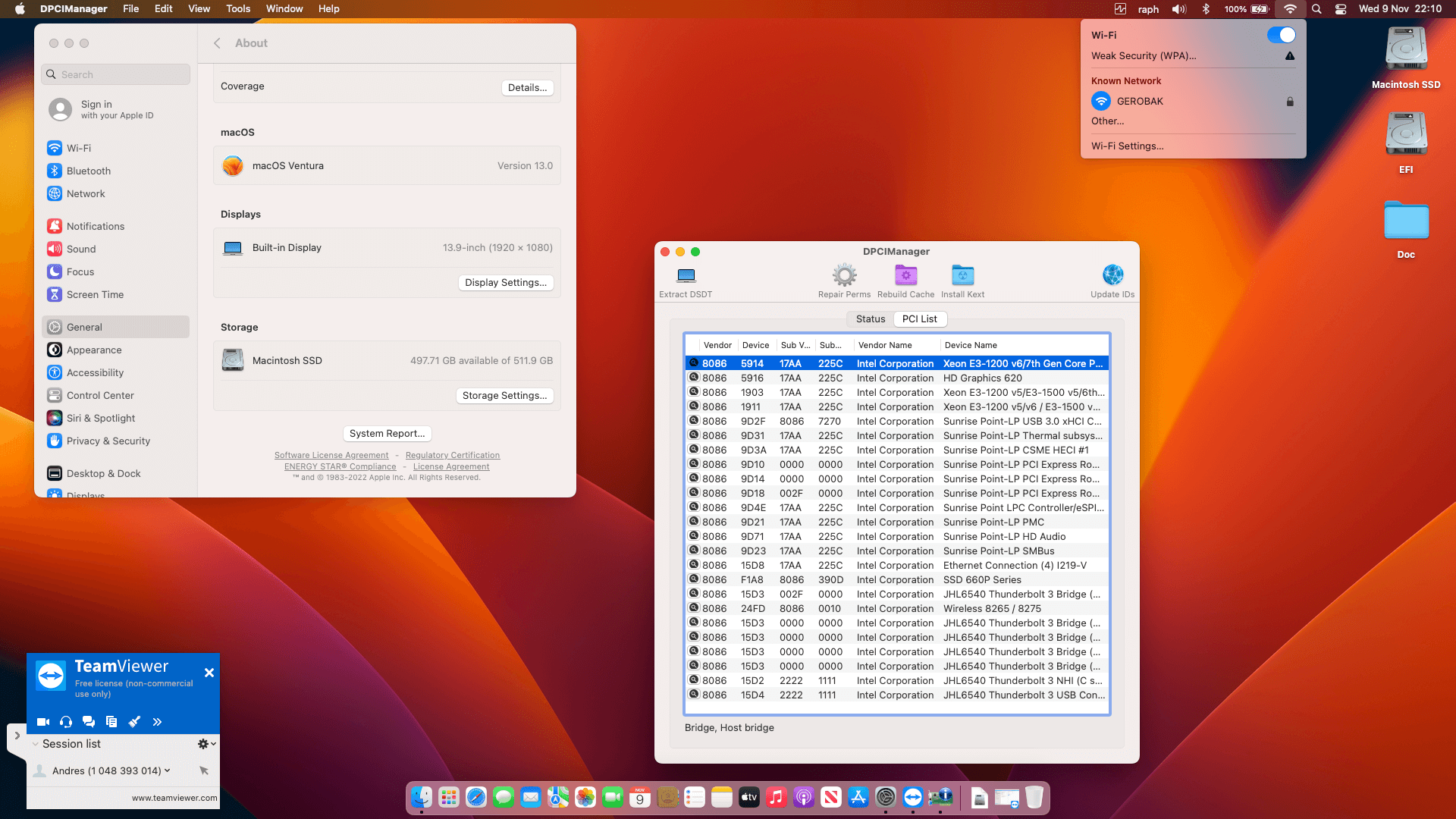The image size is (1456, 819).
Task: Open Control Center in Settings sidebar
Action: 115,395
